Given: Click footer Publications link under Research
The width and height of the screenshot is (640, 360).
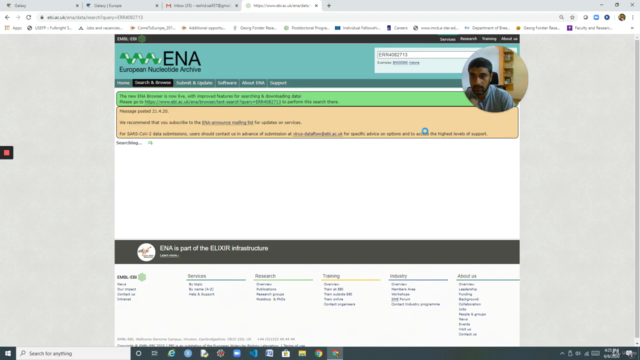Looking at the screenshot, I should point(266,289).
